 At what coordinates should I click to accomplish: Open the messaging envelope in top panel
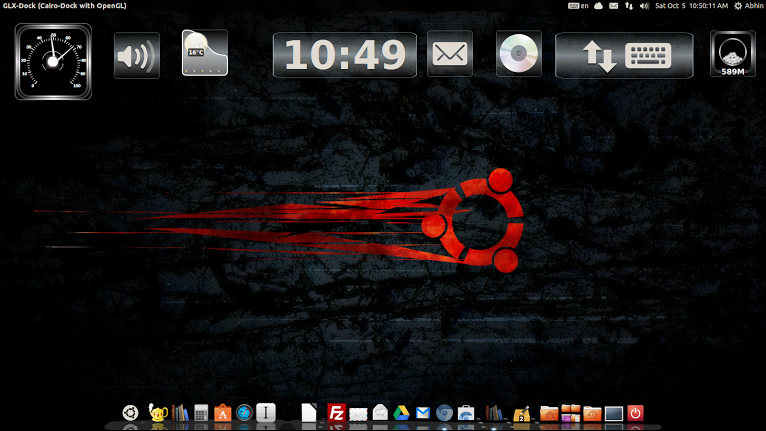(x=614, y=6)
